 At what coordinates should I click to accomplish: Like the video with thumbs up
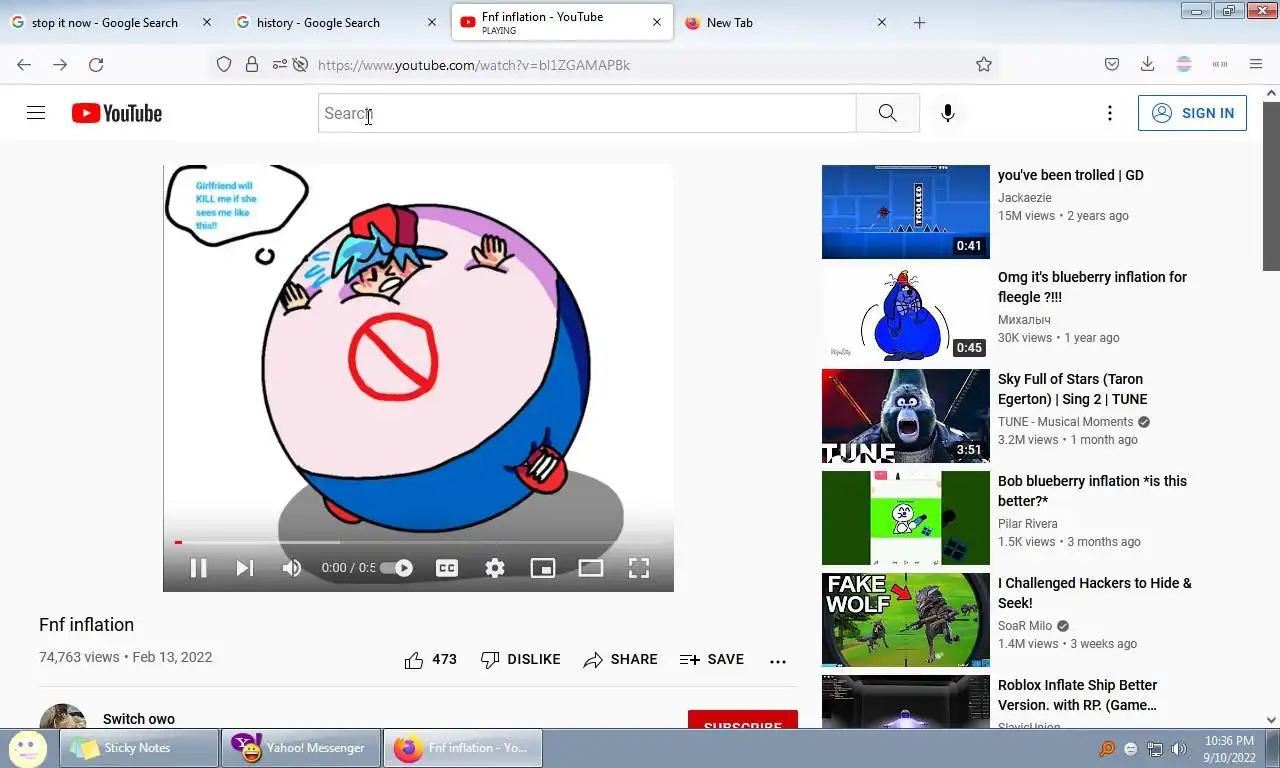coord(430,660)
